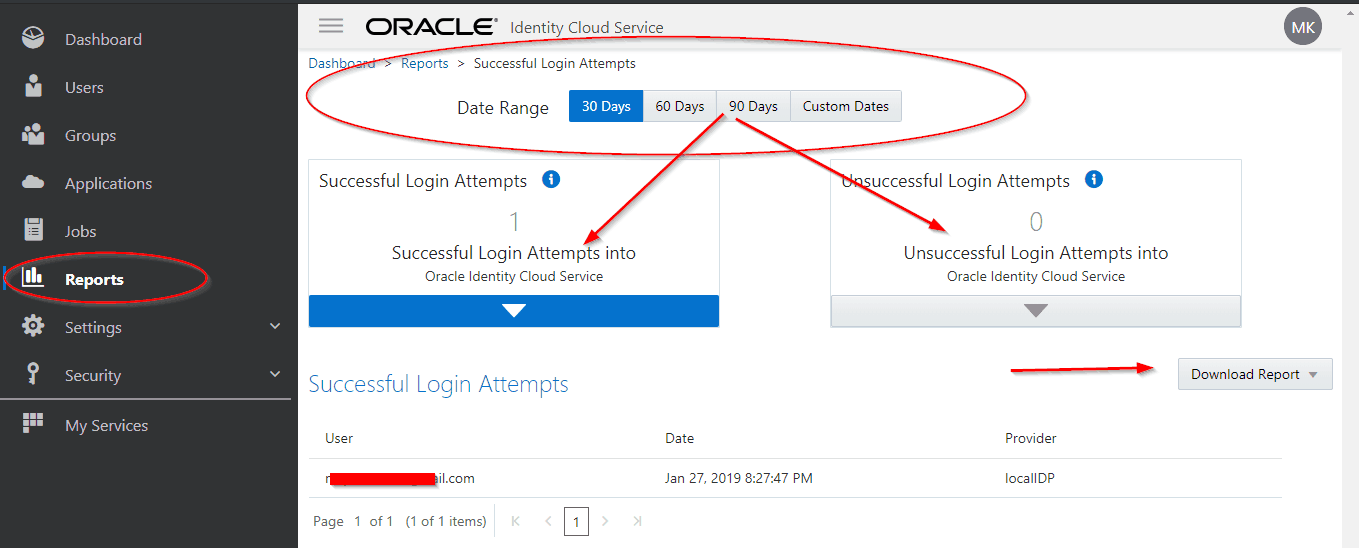
Task: Open the Reports menu item
Action: 93,279
